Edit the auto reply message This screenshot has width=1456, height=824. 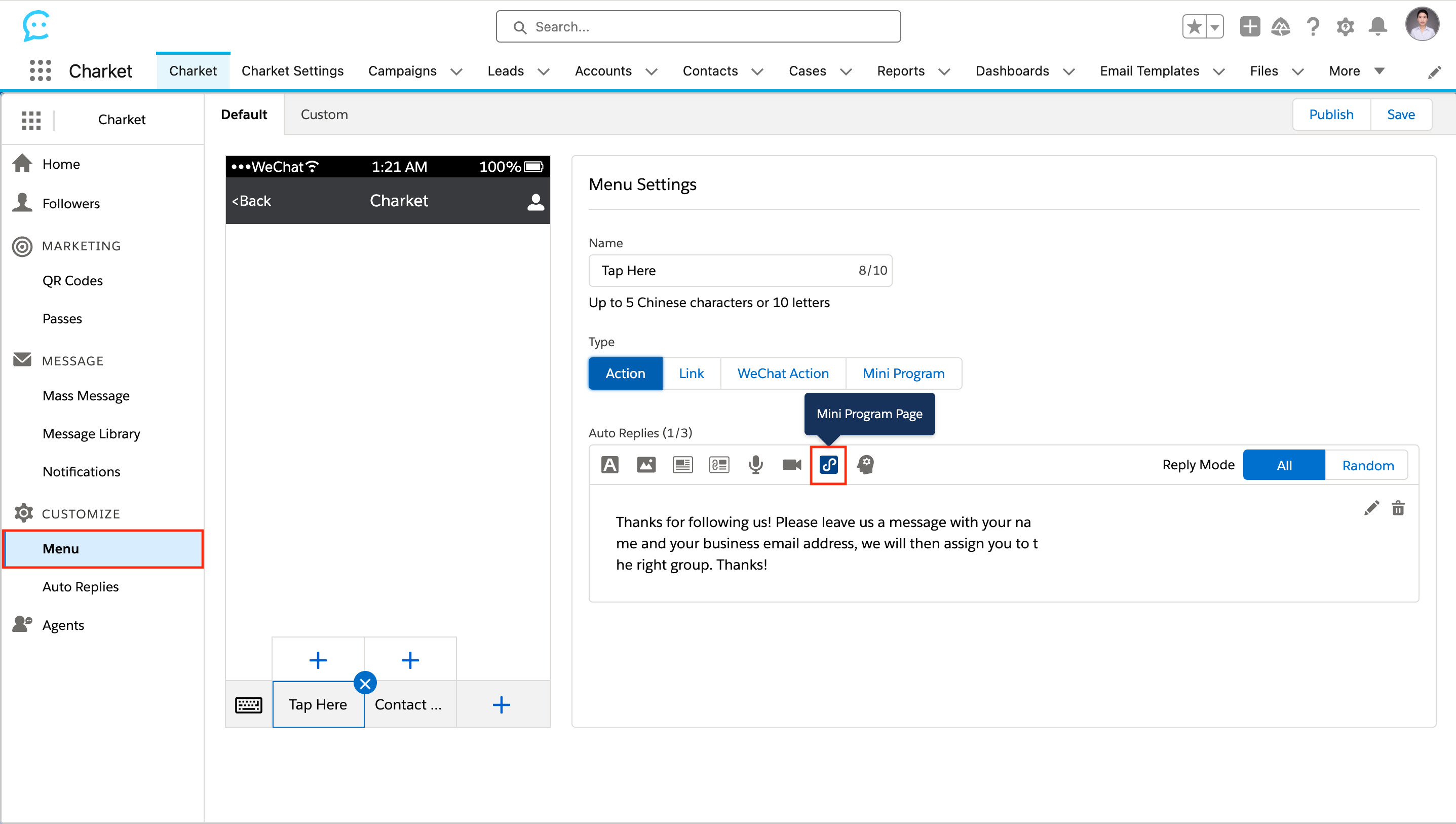tap(1371, 508)
